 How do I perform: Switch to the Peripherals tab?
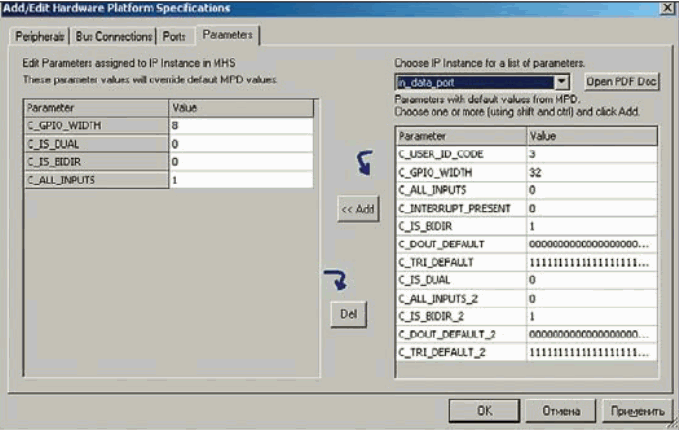pos(40,37)
